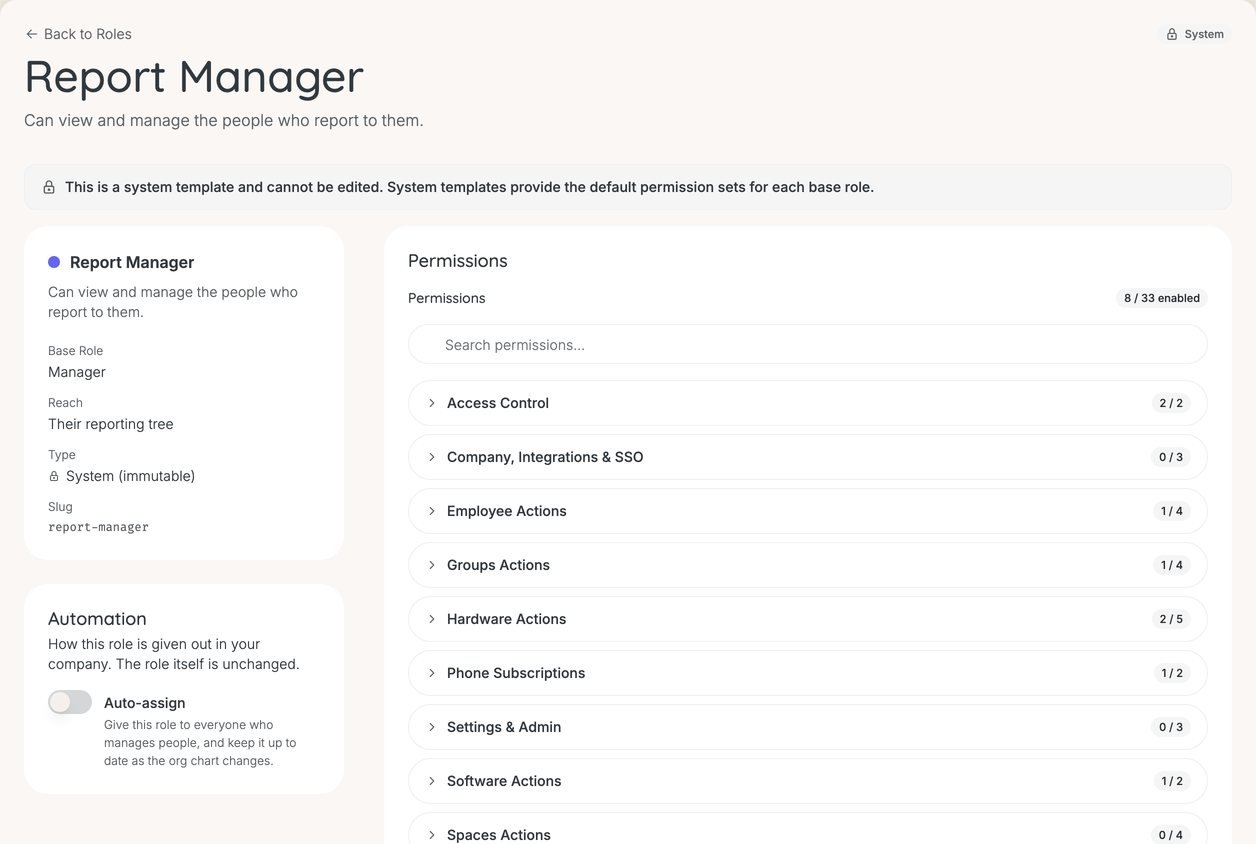Viewport: 1256px width, 844px height.
Task: Click the Auto-assign label text
Action: (x=145, y=703)
